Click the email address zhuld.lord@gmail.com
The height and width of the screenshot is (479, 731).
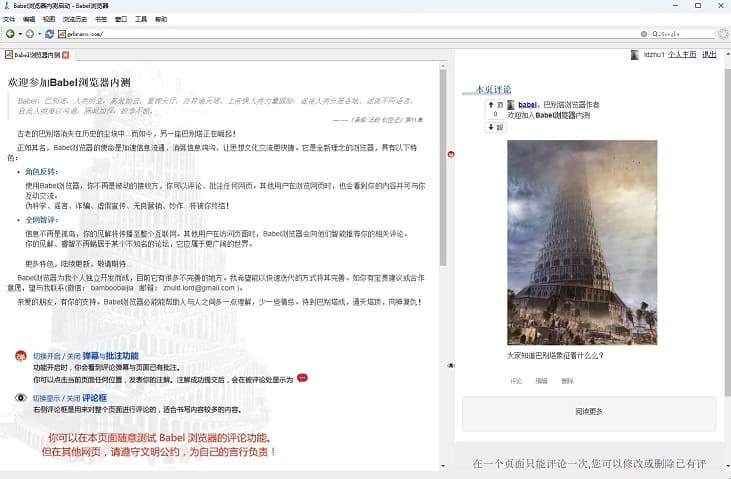[x=199, y=288]
